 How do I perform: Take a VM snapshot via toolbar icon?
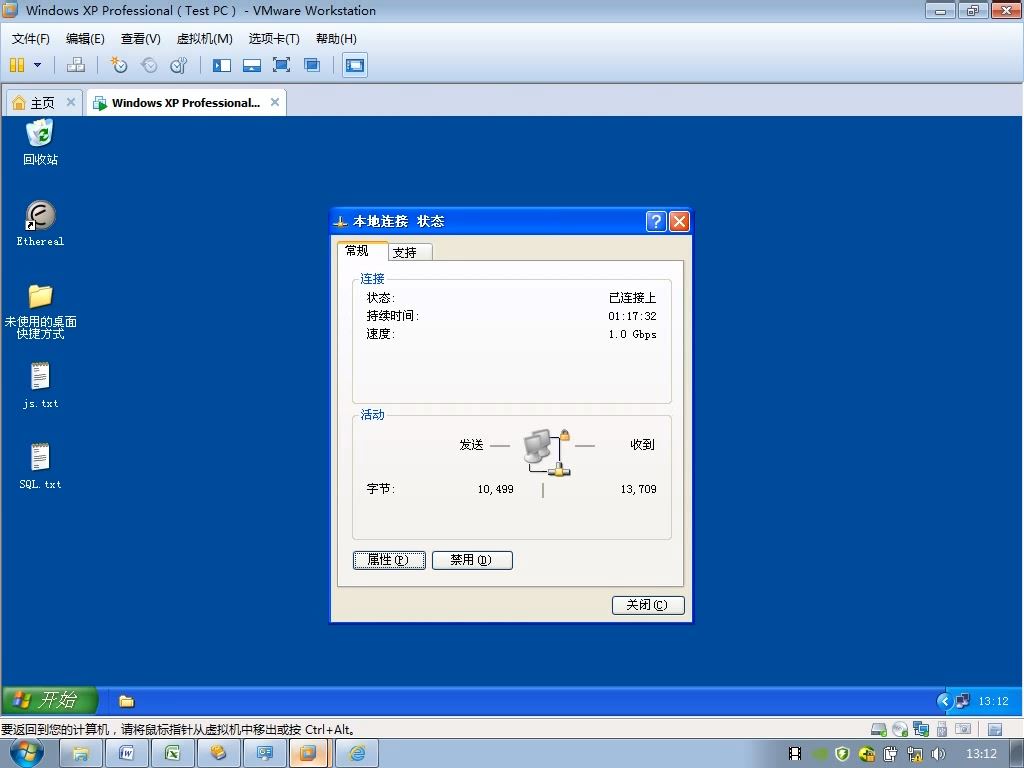[118, 65]
